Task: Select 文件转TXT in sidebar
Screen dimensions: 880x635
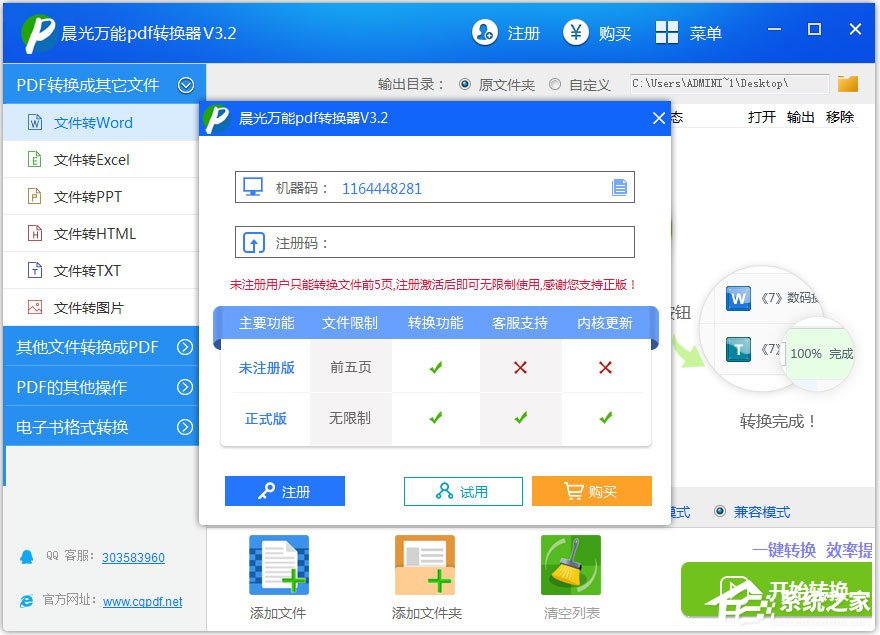Action: [x=101, y=271]
